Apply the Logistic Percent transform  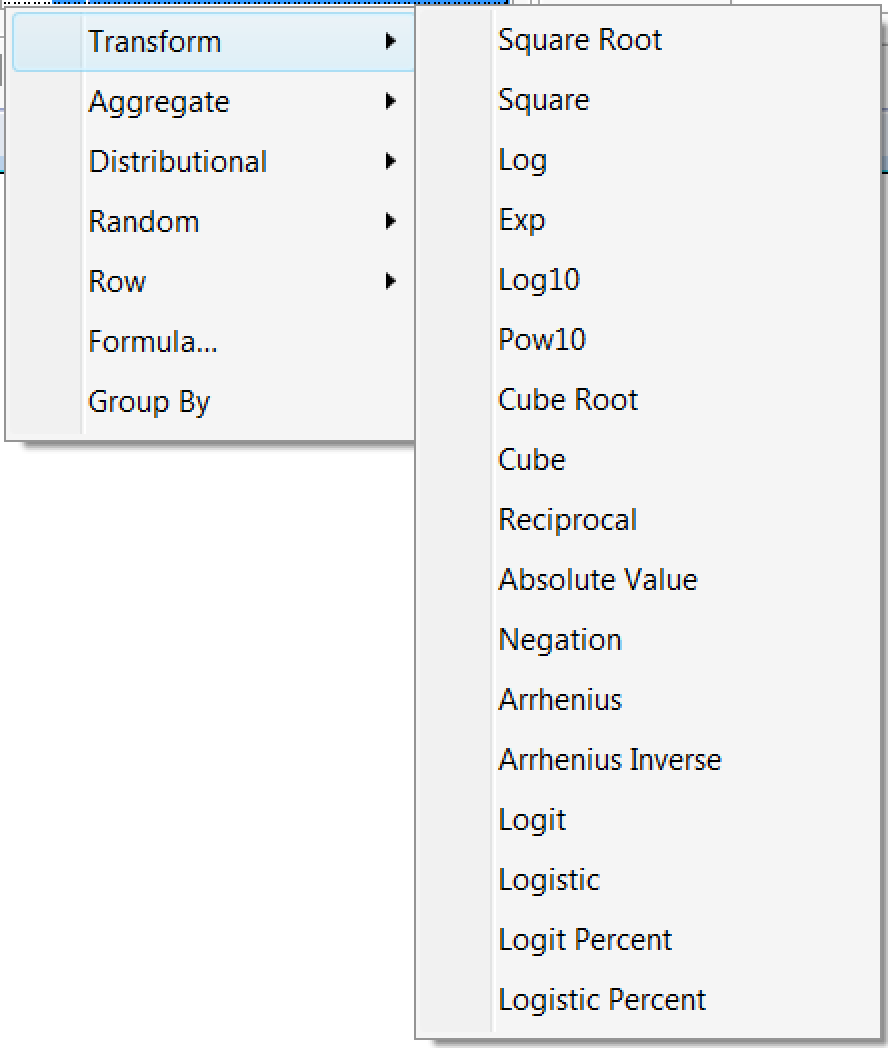602,1000
